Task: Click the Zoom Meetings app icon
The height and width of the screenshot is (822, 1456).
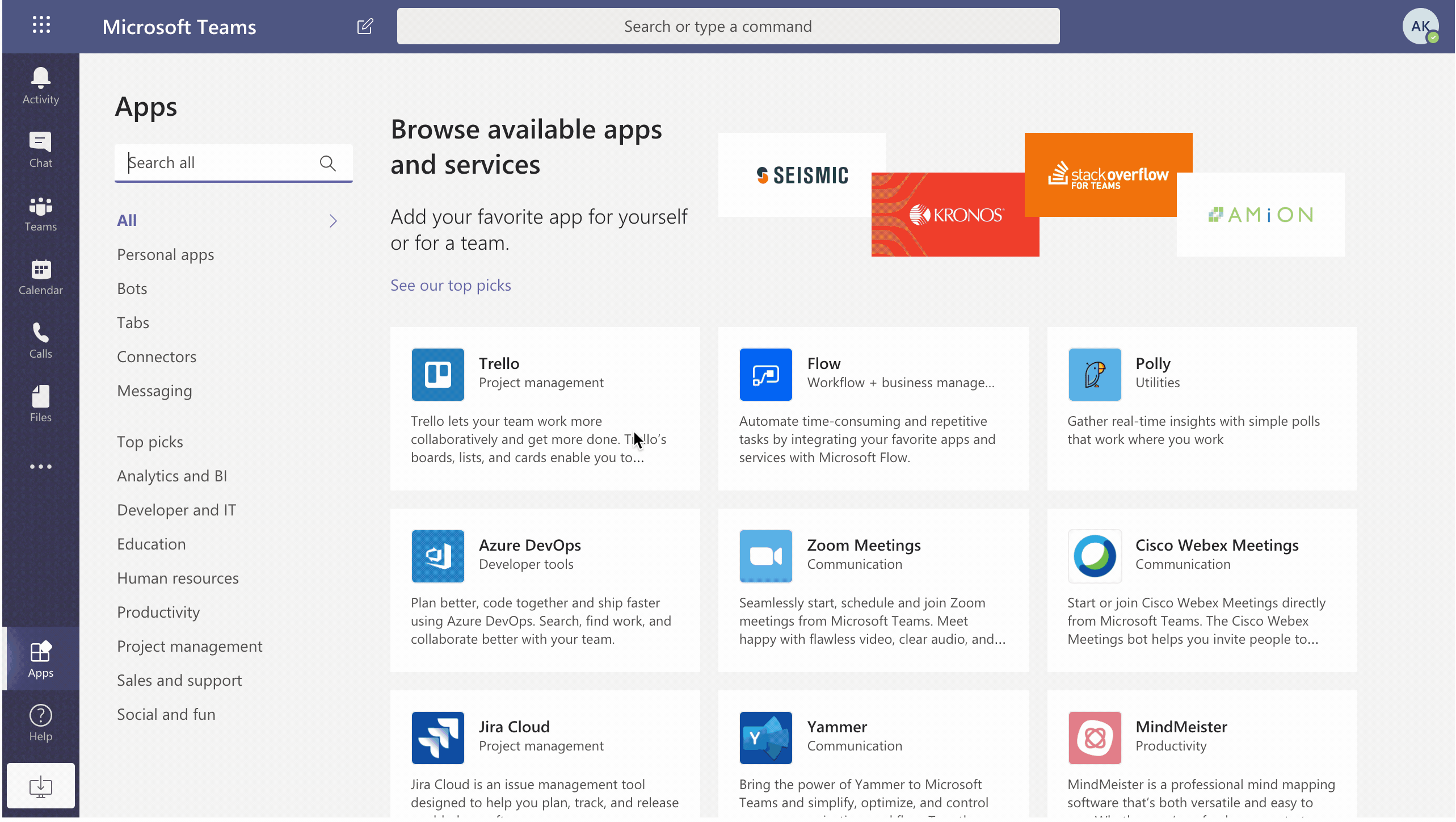Action: (765, 556)
